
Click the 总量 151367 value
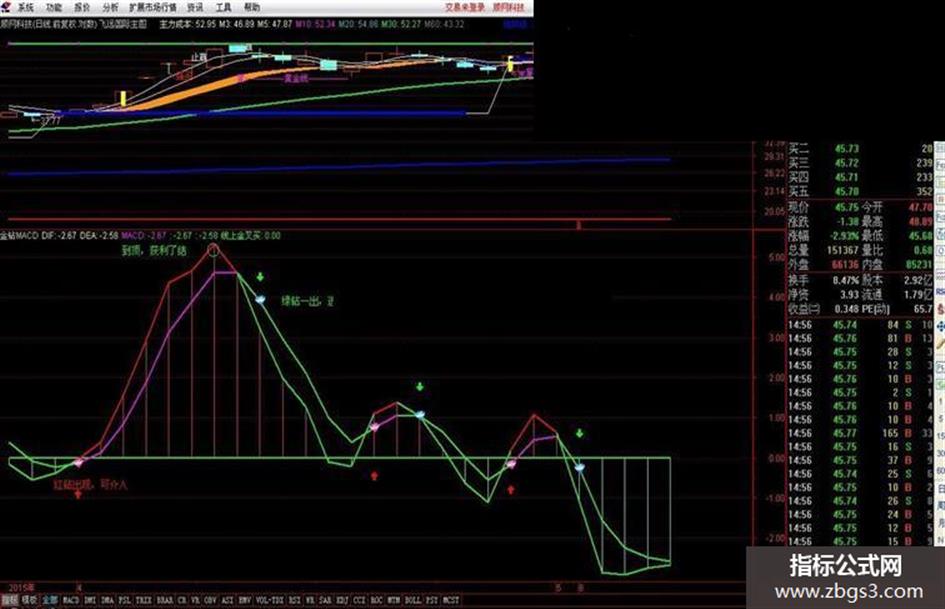[842, 250]
